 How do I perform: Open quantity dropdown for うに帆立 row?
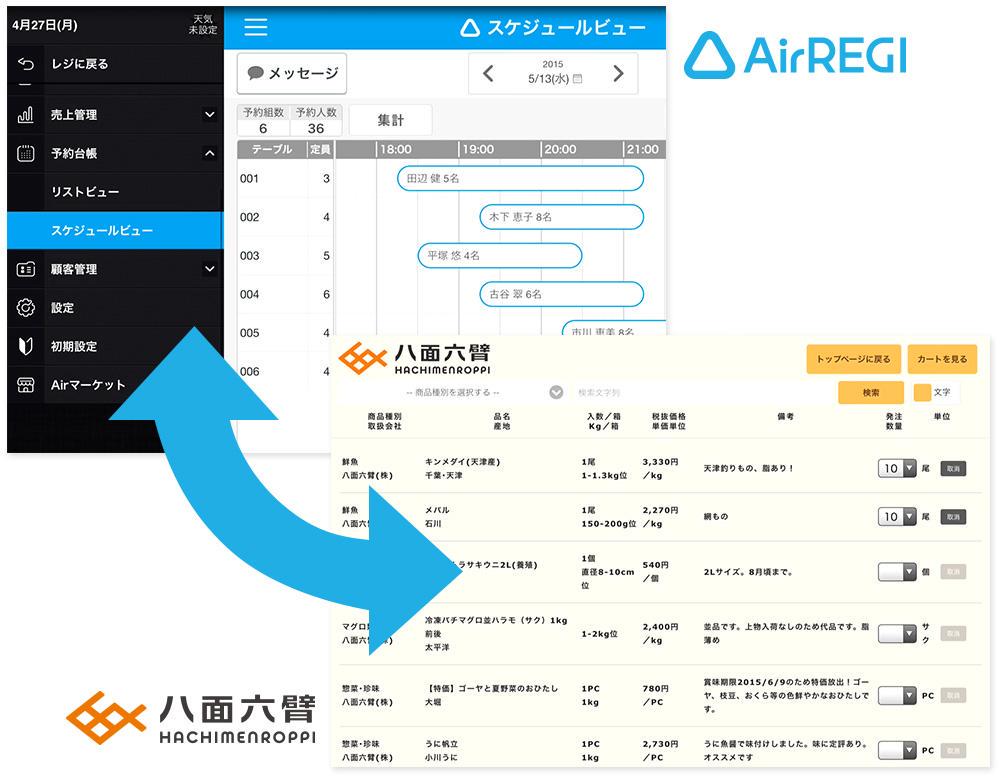point(897,751)
